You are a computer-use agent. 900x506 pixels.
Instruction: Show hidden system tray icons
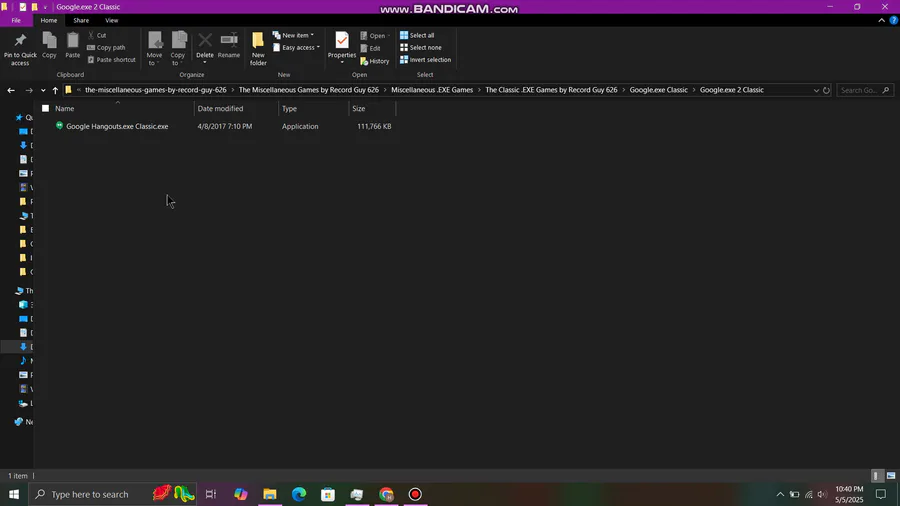[780, 494]
